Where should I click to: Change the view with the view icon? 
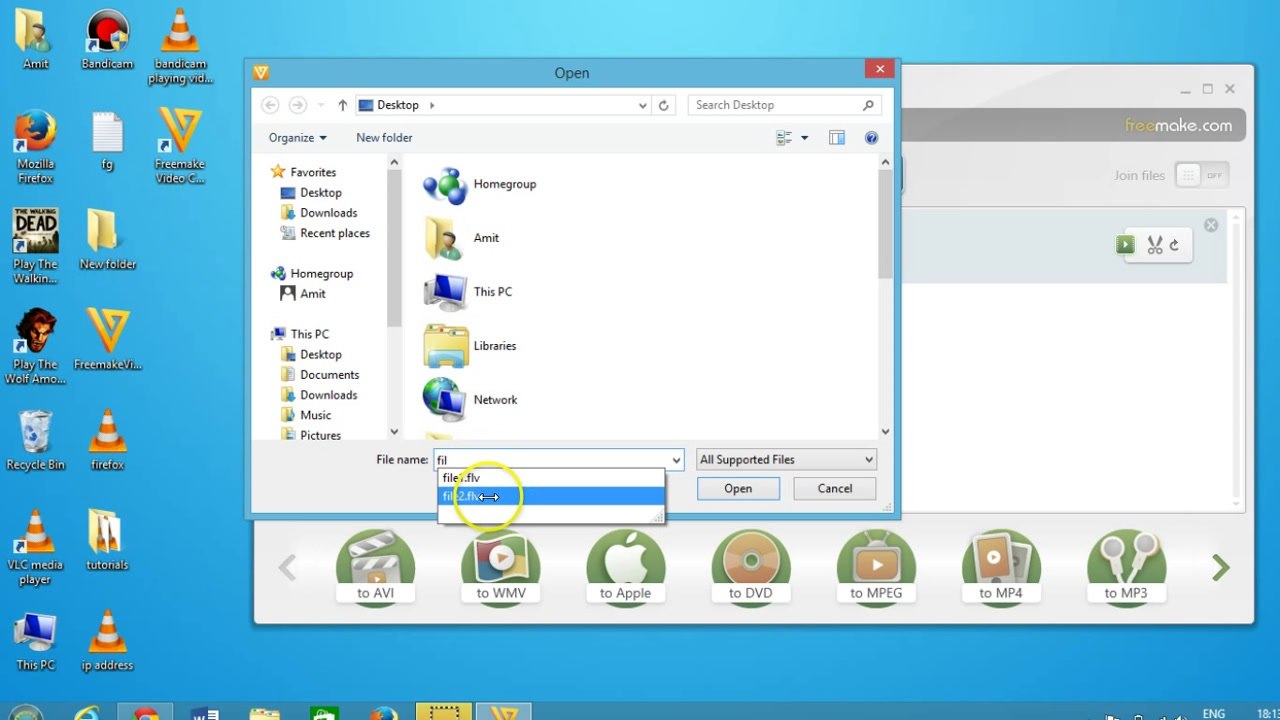point(784,138)
